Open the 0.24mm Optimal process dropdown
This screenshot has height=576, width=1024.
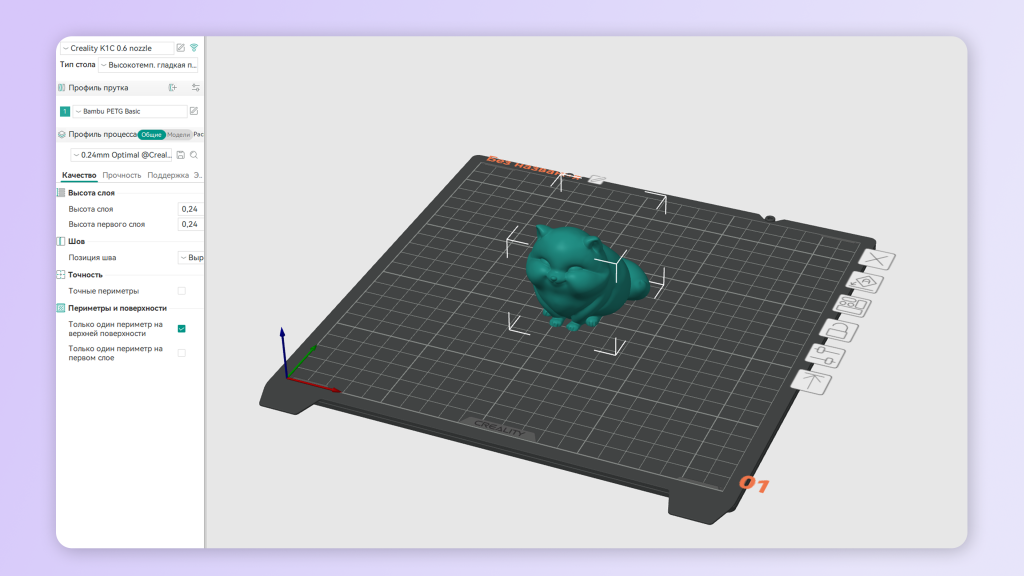point(121,155)
